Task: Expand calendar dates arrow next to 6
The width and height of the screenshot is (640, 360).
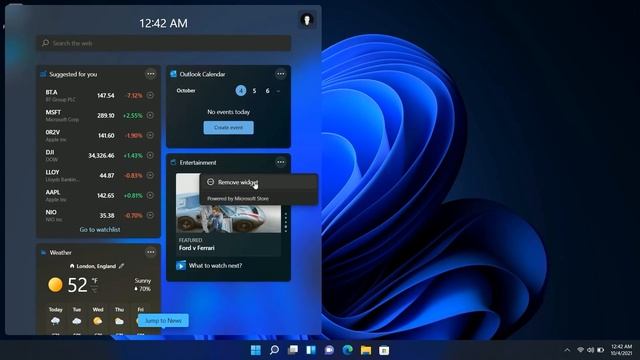Action: pos(278,91)
